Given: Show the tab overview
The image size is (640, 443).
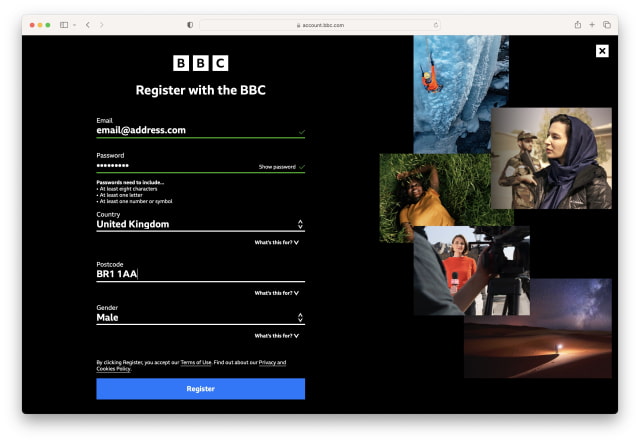Looking at the screenshot, I should tap(606, 24).
